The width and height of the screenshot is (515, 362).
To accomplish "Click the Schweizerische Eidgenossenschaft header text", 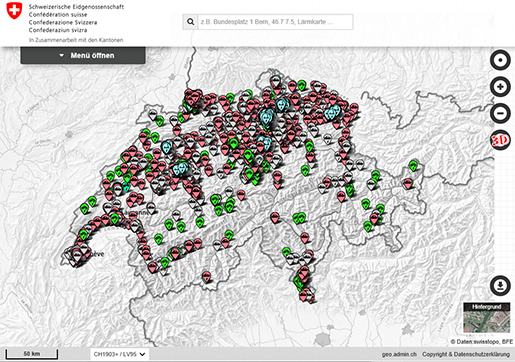I will point(76,7).
